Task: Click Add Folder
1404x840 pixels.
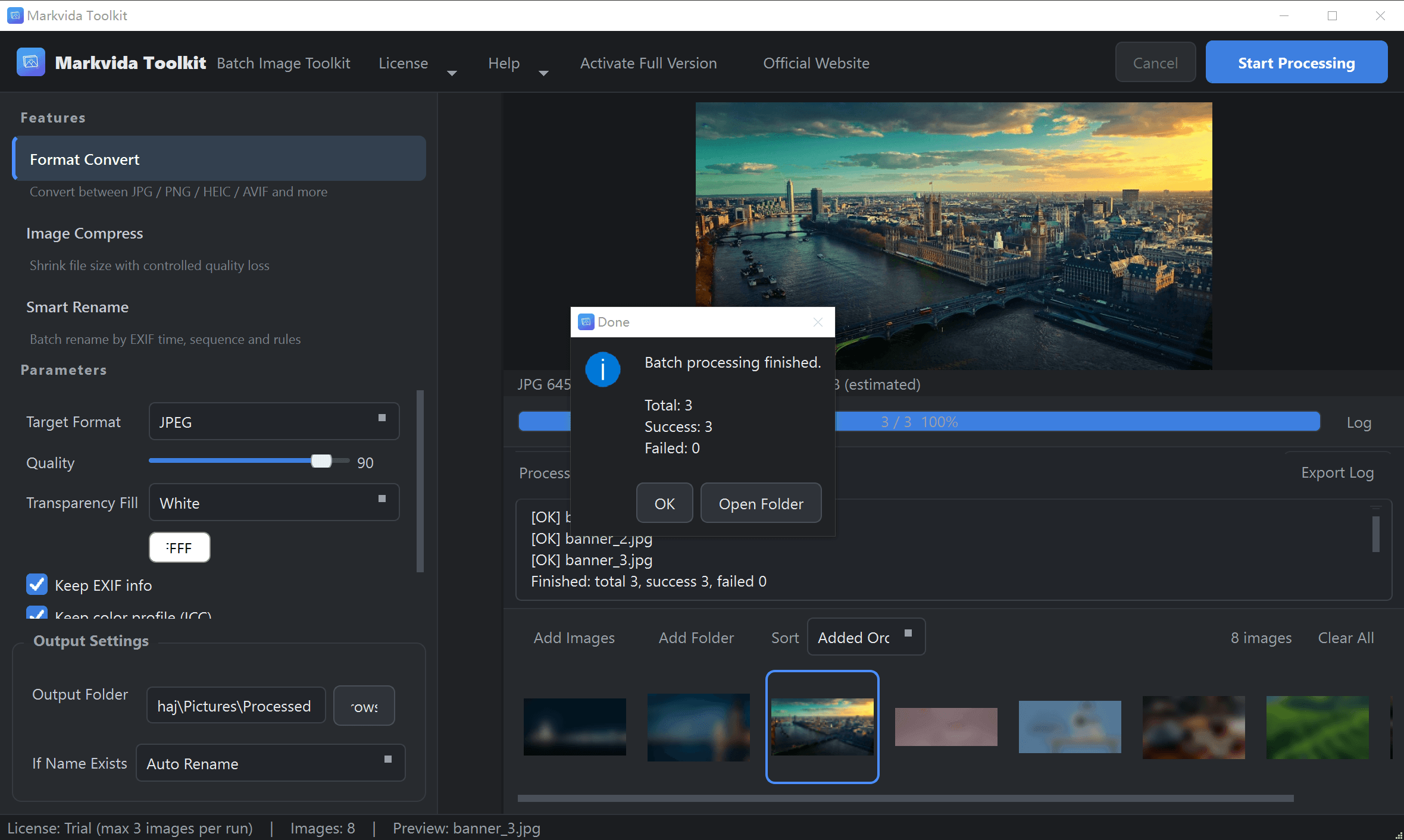Action: [696, 637]
